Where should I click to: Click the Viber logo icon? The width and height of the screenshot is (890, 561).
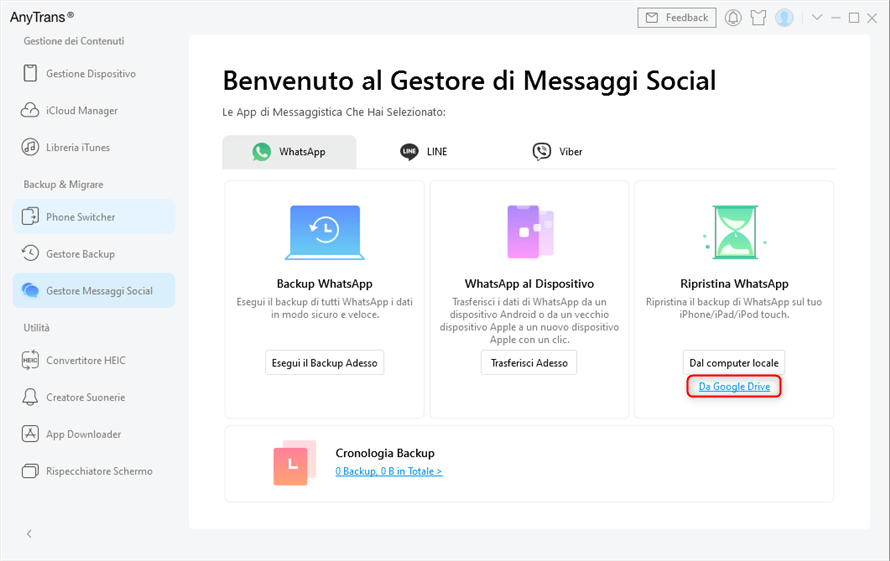[541, 152]
